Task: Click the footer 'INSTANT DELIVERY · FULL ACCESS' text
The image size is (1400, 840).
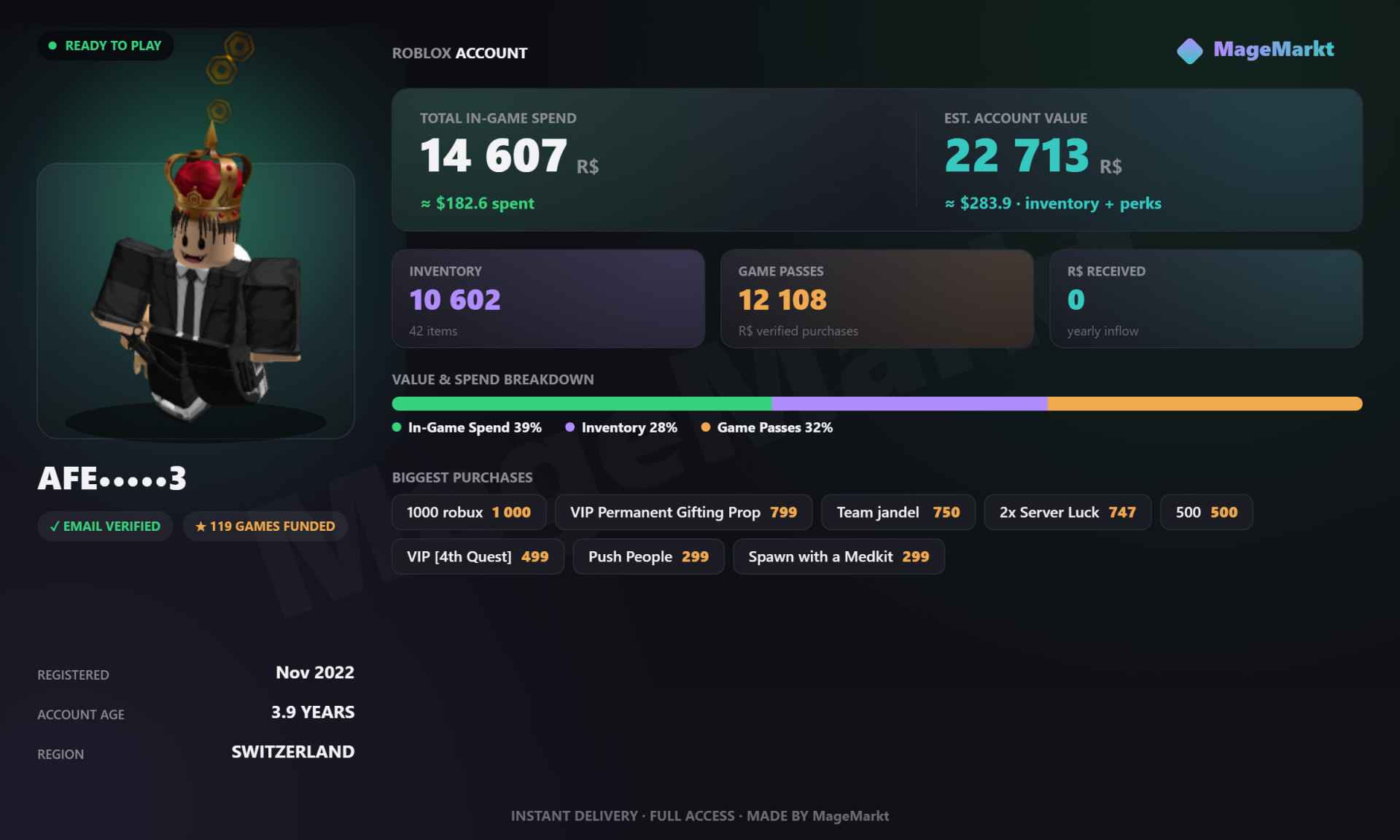Action: [x=623, y=817]
